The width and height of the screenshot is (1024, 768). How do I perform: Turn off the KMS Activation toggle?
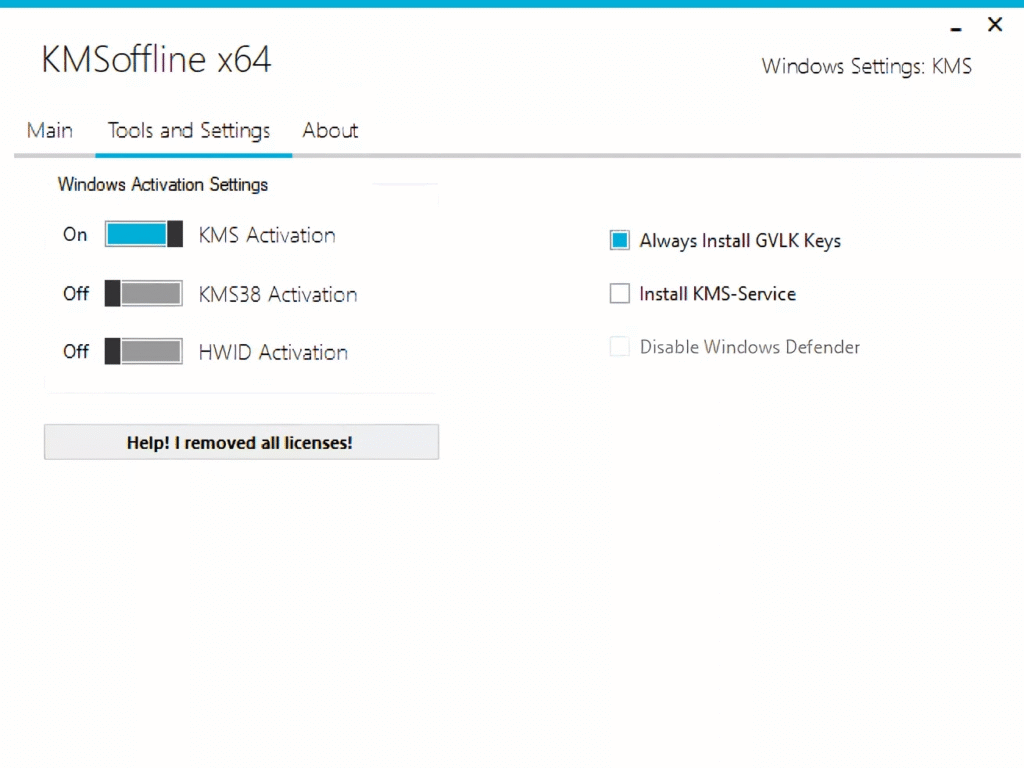click(143, 234)
